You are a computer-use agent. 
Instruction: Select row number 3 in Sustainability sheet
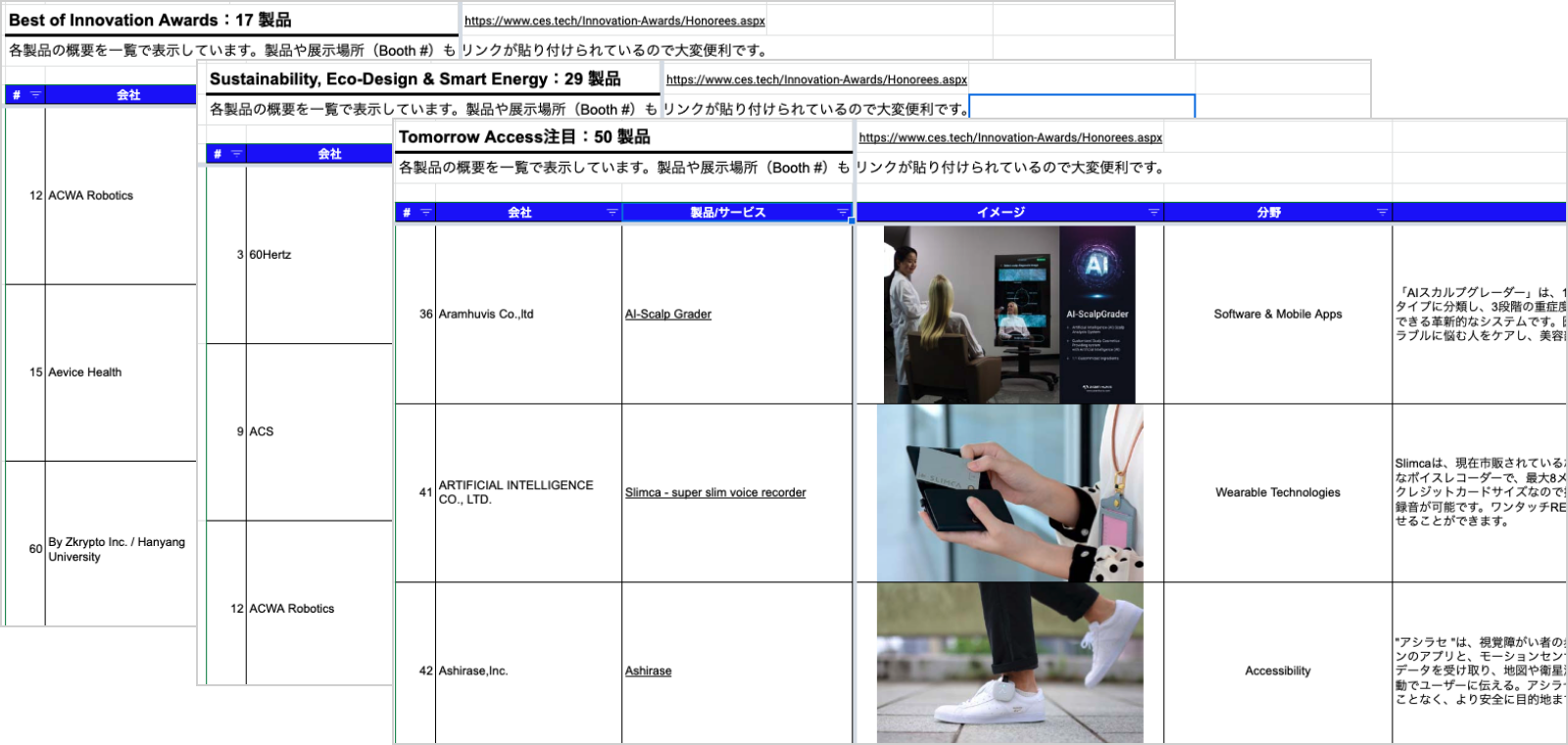[226, 255]
